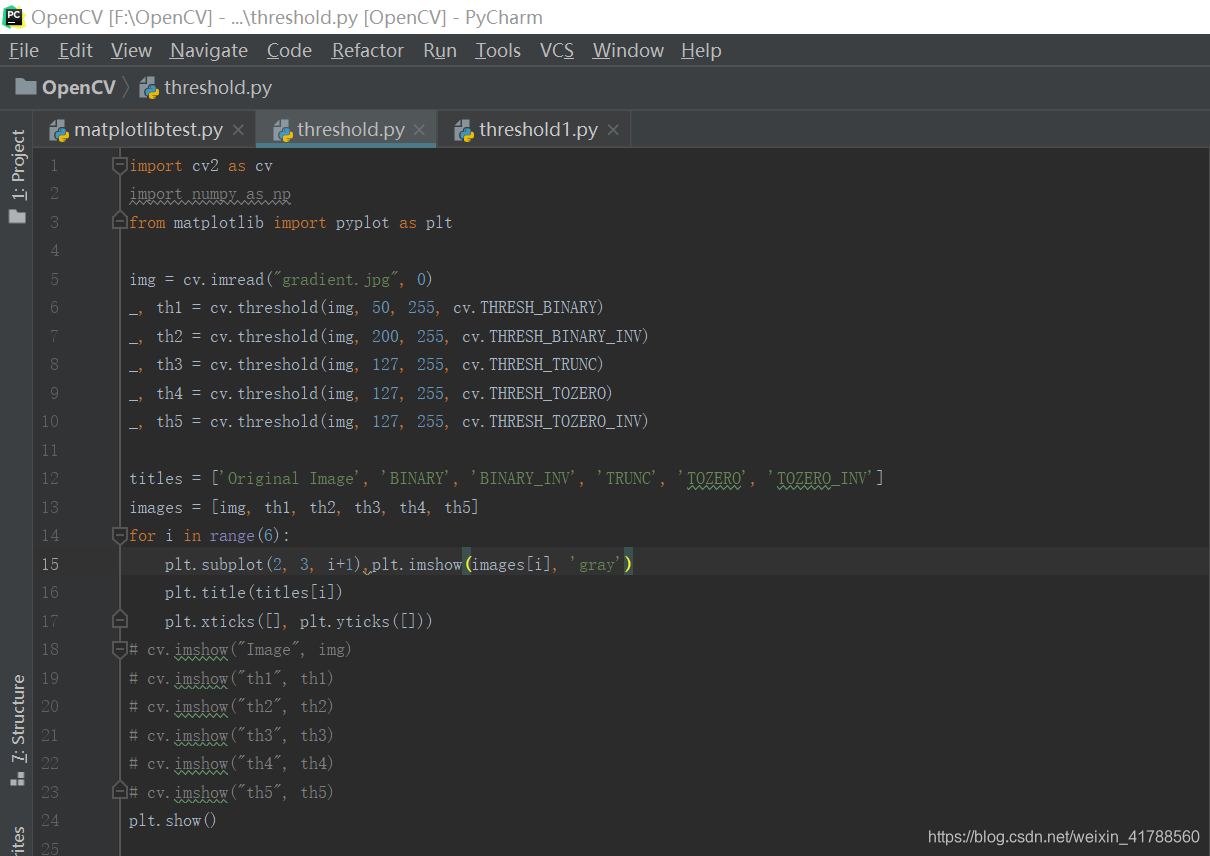Click the PyCharm icon in the title bar
The height and width of the screenshot is (856, 1210).
[14, 16]
